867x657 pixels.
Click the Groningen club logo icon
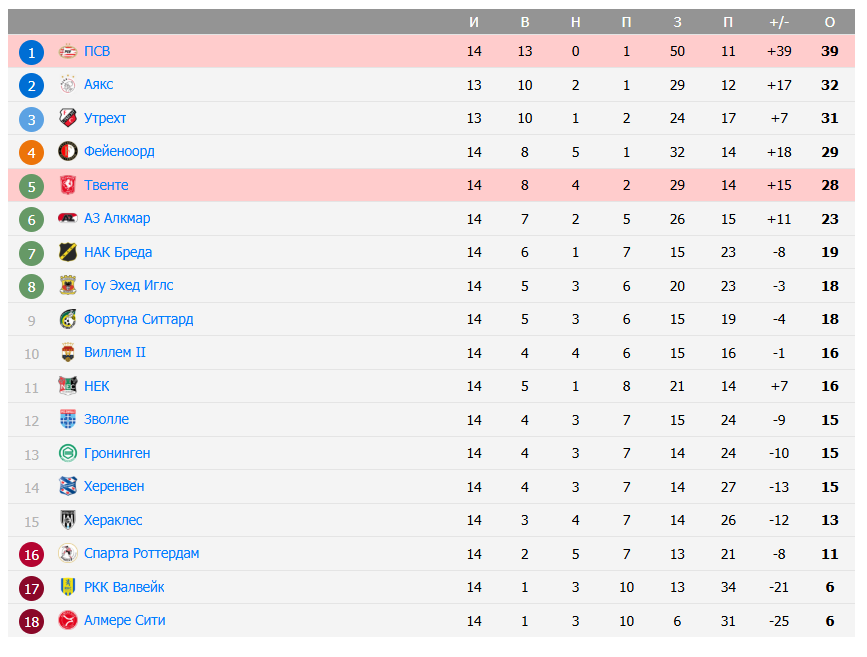pos(67,453)
